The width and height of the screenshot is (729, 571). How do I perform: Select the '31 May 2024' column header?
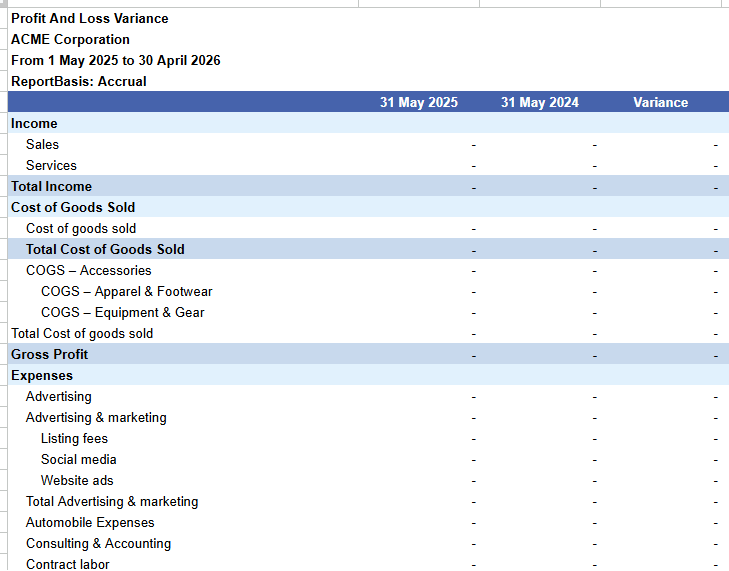tap(540, 102)
